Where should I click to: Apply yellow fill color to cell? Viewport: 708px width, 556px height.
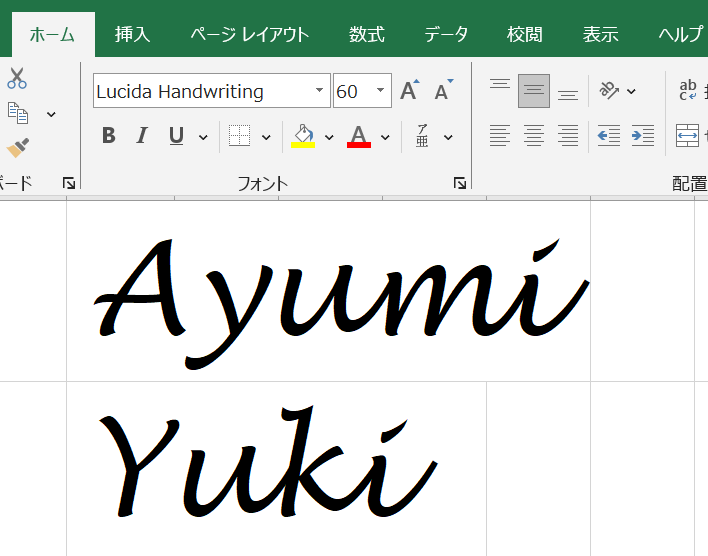pos(303,136)
